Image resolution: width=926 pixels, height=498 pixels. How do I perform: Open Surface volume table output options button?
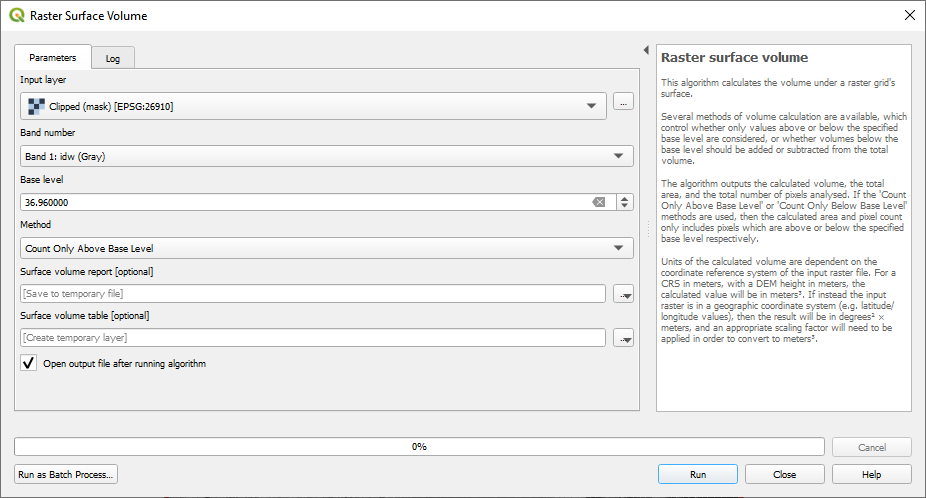[623, 338]
